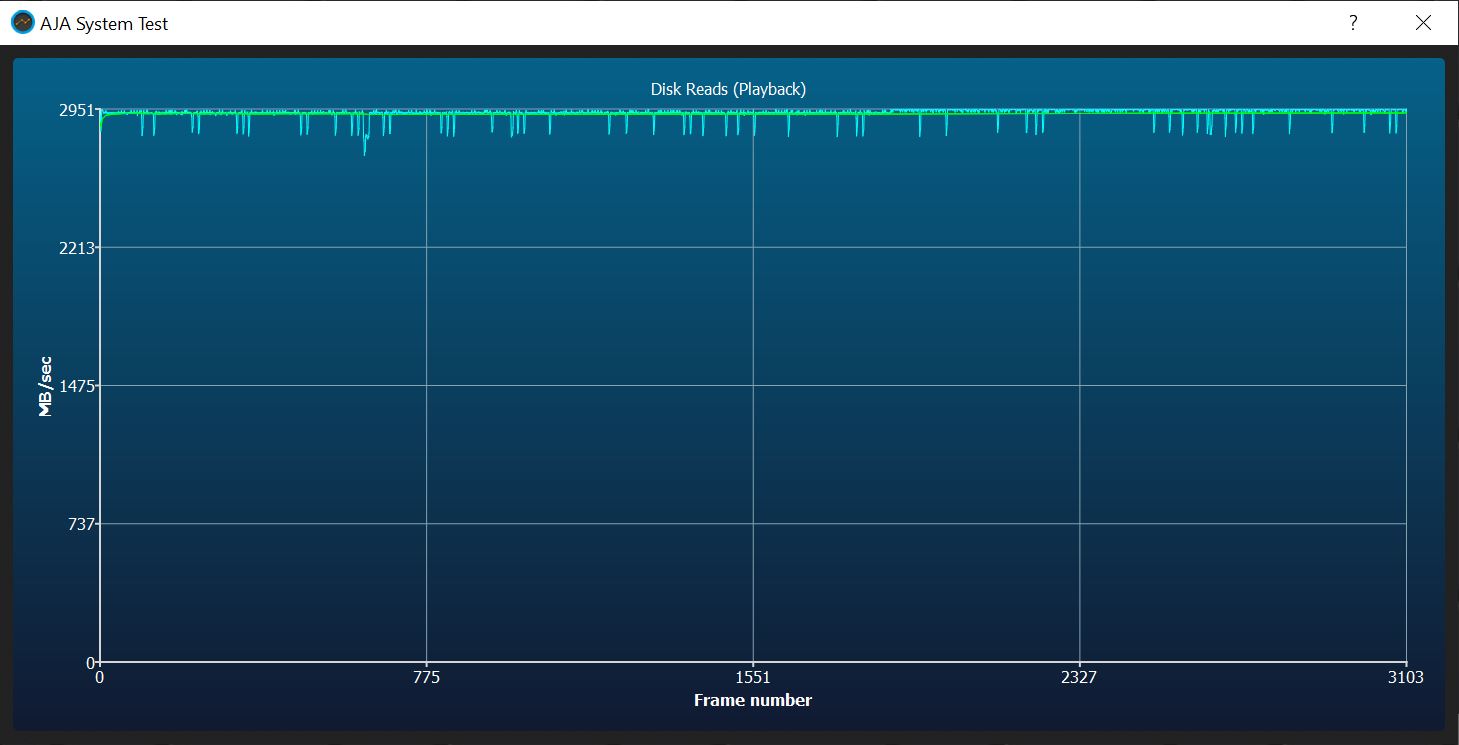This screenshot has width=1459, height=745.
Task: Select the 3103 frame number label
Action: [x=1406, y=677]
